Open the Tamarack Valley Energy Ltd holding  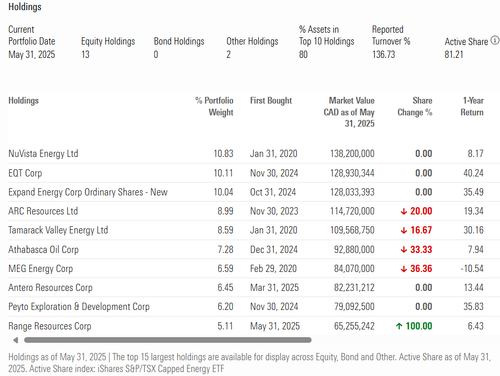[x=58, y=230]
